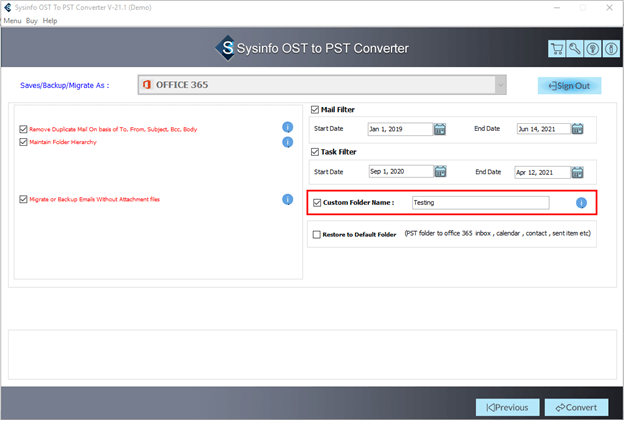Screen dimensions: 624x421
Task: Click the shopping cart buy icon
Action: coord(557,49)
